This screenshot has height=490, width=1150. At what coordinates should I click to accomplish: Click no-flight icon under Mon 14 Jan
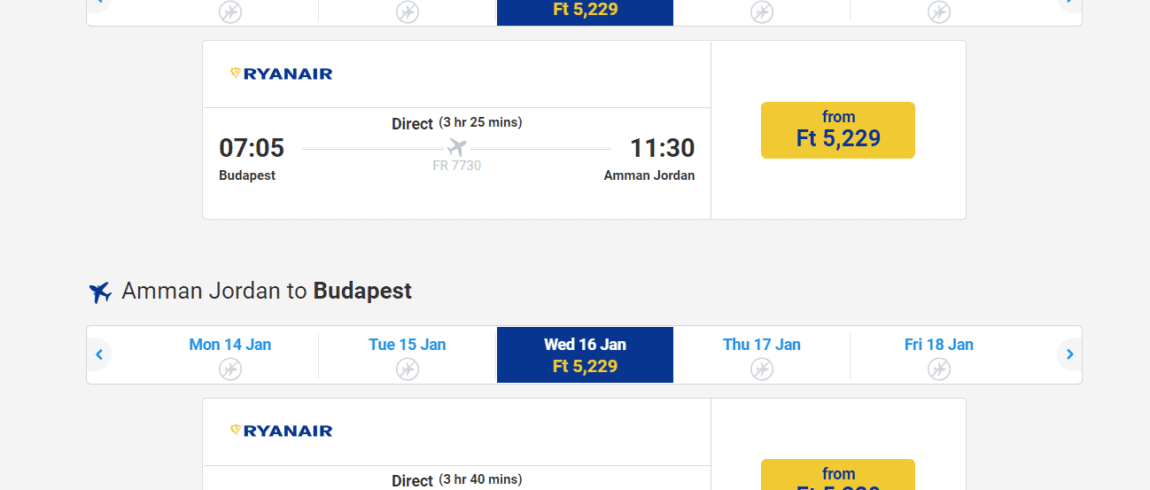(230, 369)
